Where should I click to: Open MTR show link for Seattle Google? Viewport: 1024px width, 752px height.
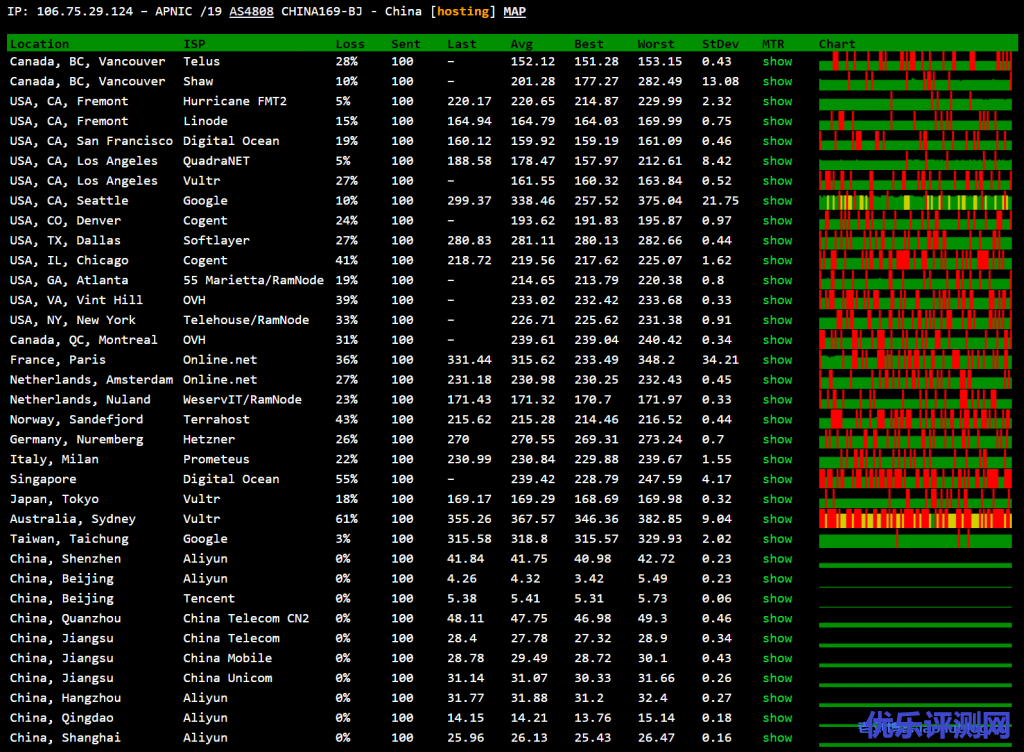tap(777, 201)
